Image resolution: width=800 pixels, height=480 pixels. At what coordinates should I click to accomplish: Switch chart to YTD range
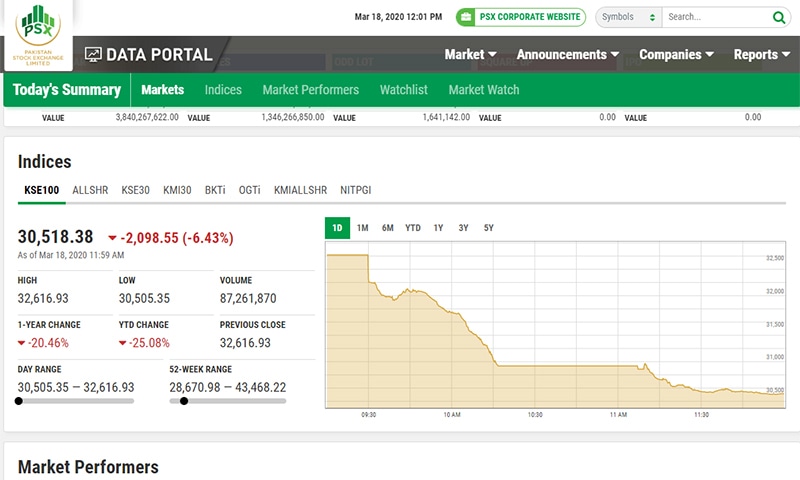[x=413, y=228]
